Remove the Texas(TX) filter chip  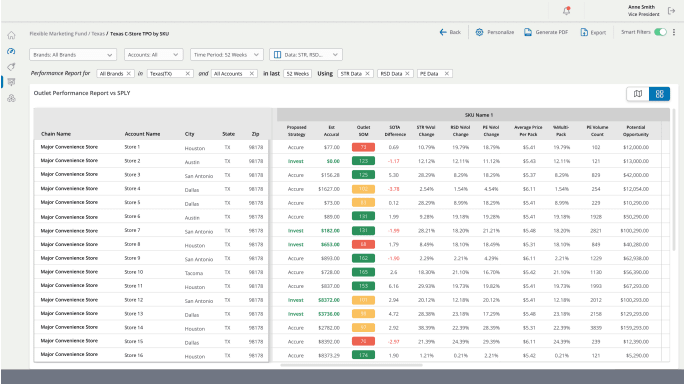pyautogui.click(x=188, y=74)
